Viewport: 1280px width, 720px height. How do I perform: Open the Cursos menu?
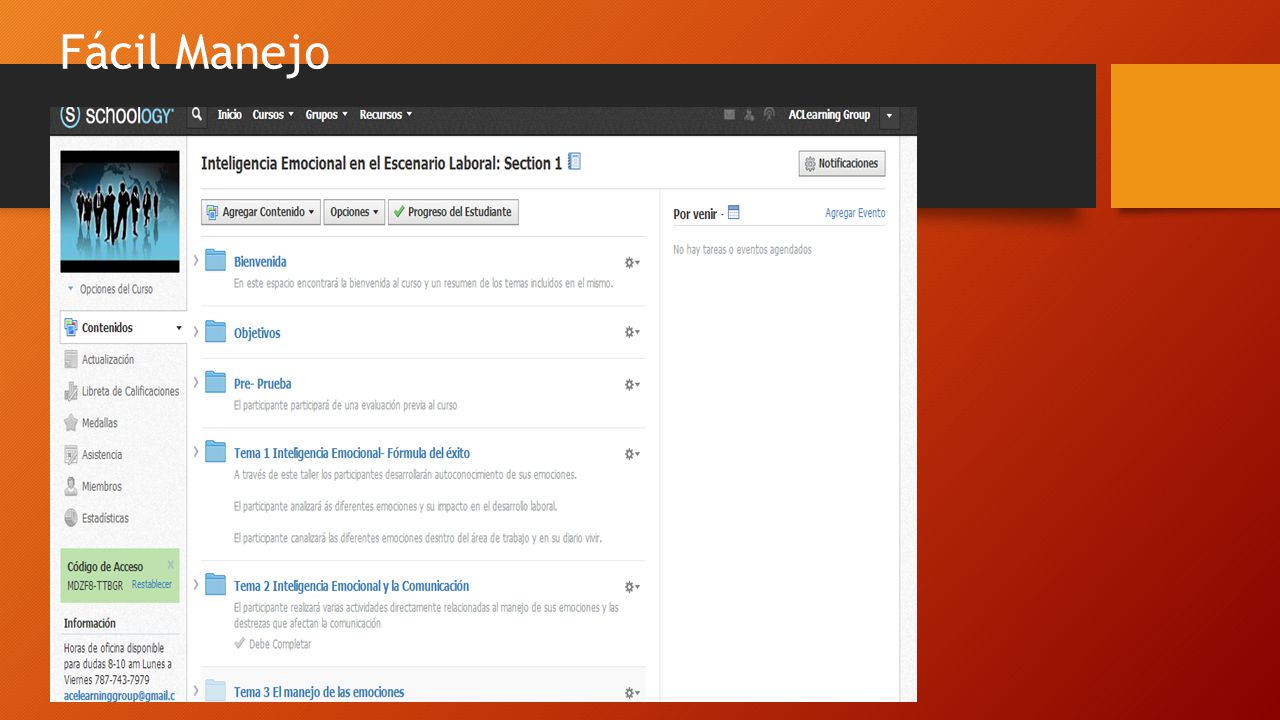point(273,115)
